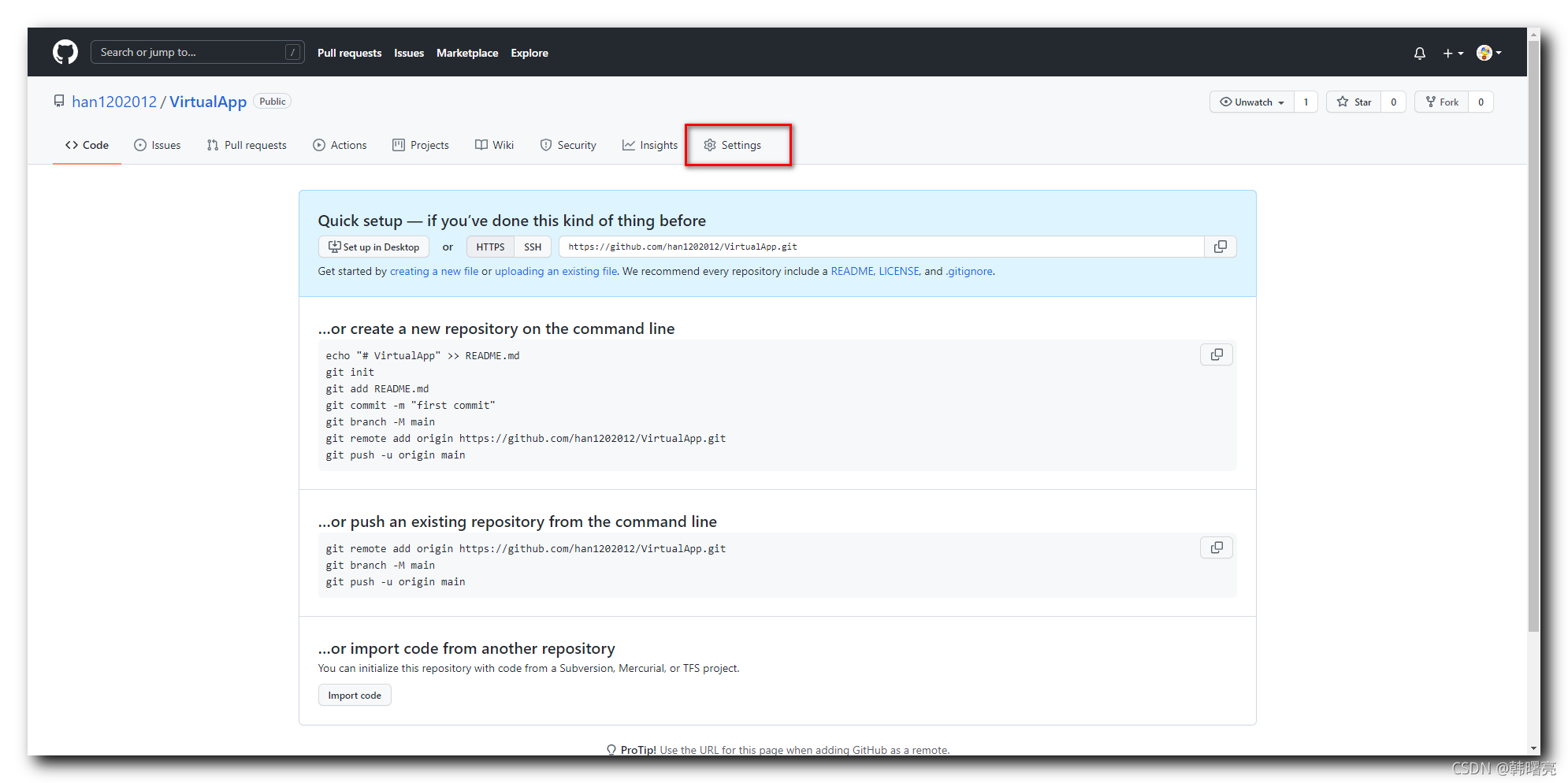
Task: Click the LICENSE link
Action: pos(899,271)
